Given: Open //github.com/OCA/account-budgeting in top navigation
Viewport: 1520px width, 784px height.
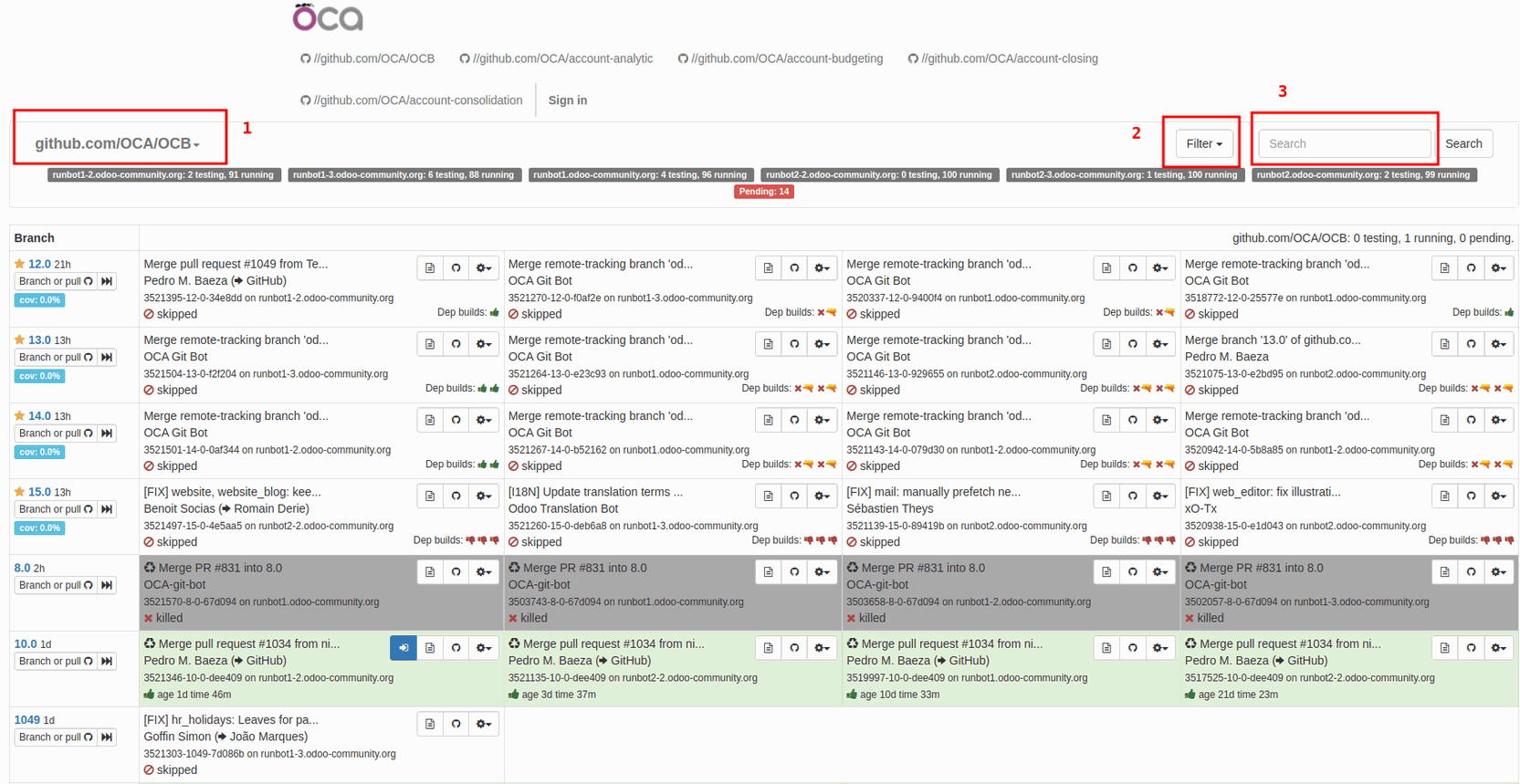Looking at the screenshot, I should coord(781,58).
